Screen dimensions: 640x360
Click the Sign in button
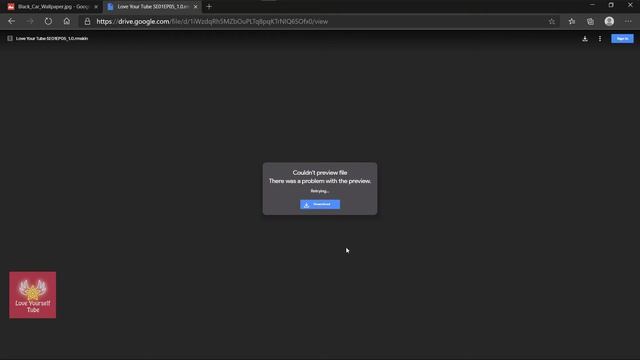(x=622, y=38)
